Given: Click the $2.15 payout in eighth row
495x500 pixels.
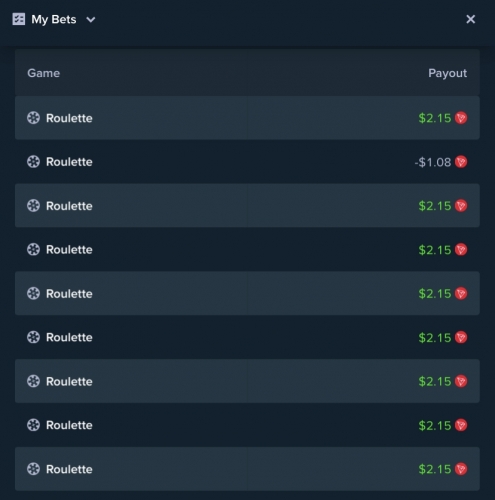Looking at the screenshot, I should (x=435, y=425).
